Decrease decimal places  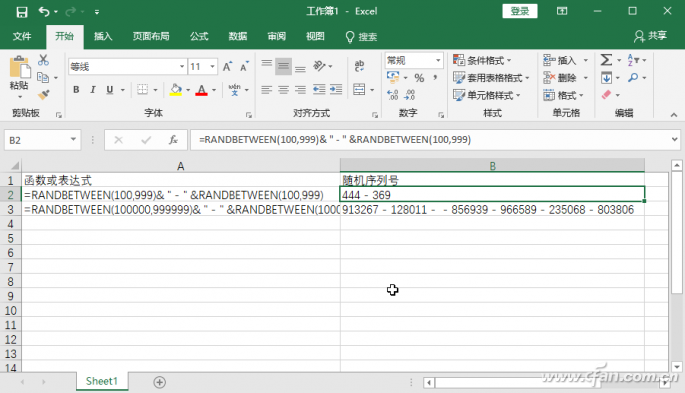pyautogui.click(x=410, y=95)
